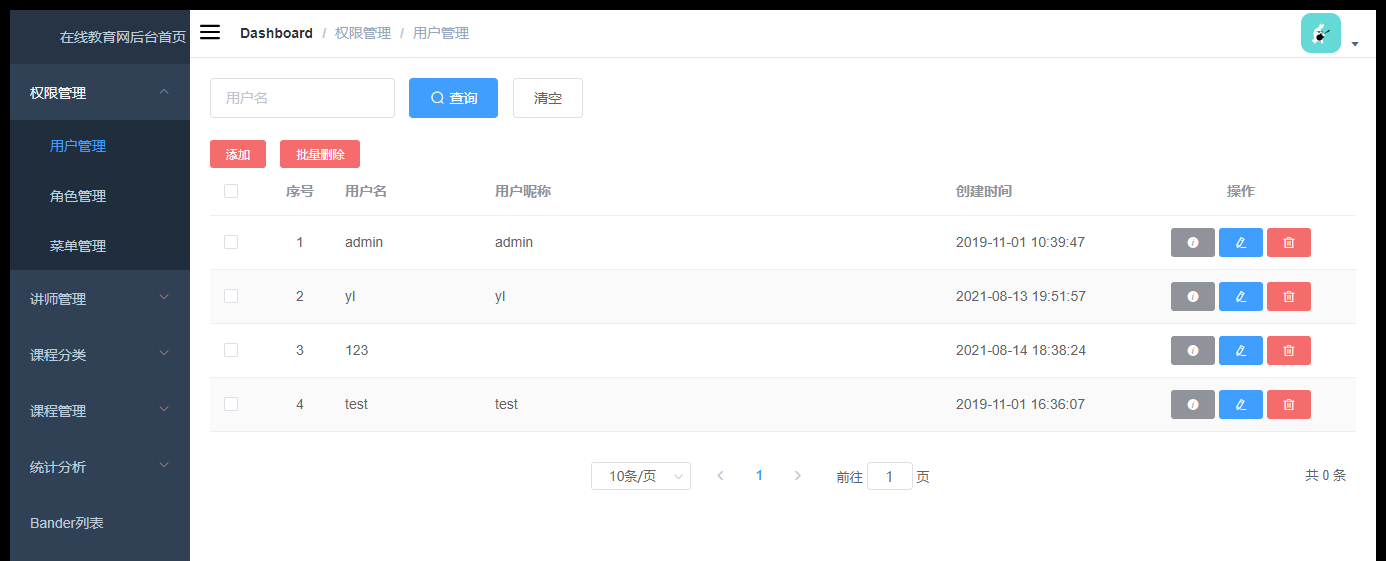Toggle the hamburger sidebar collapse icon
Image resolution: width=1386 pixels, height=561 pixels.
[210, 32]
